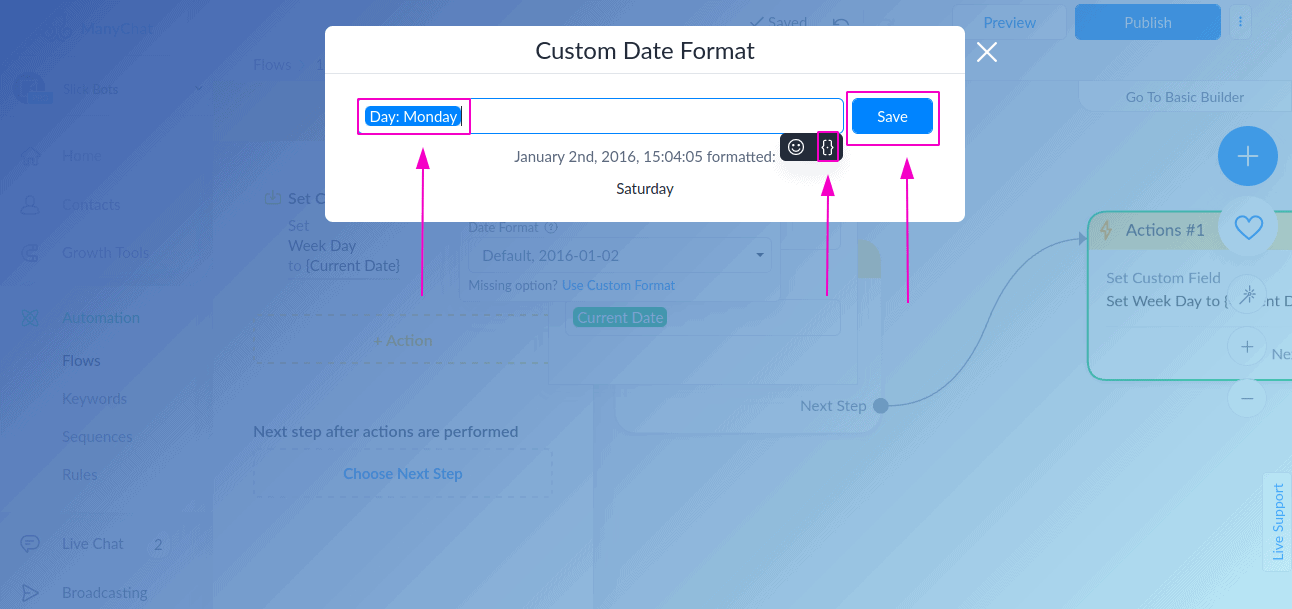Expand the Date Format dropdown

(x=620, y=256)
